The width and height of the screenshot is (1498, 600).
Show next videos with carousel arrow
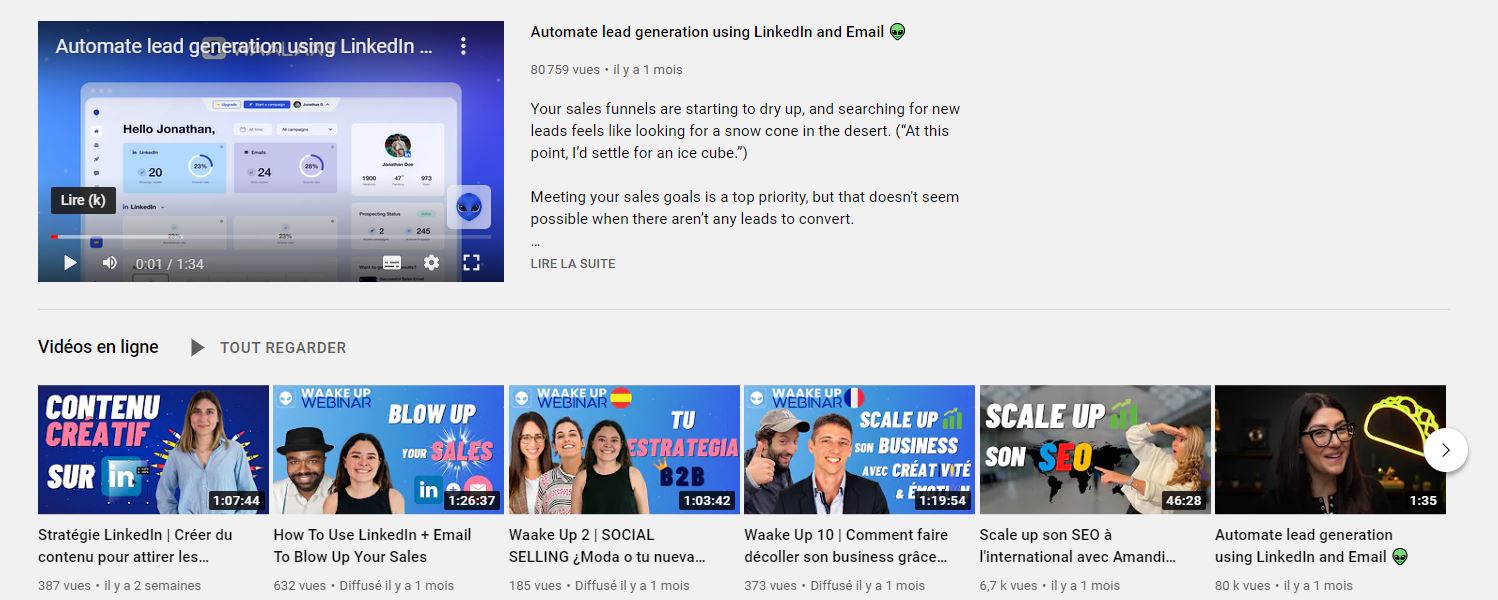[x=1446, y=450]
